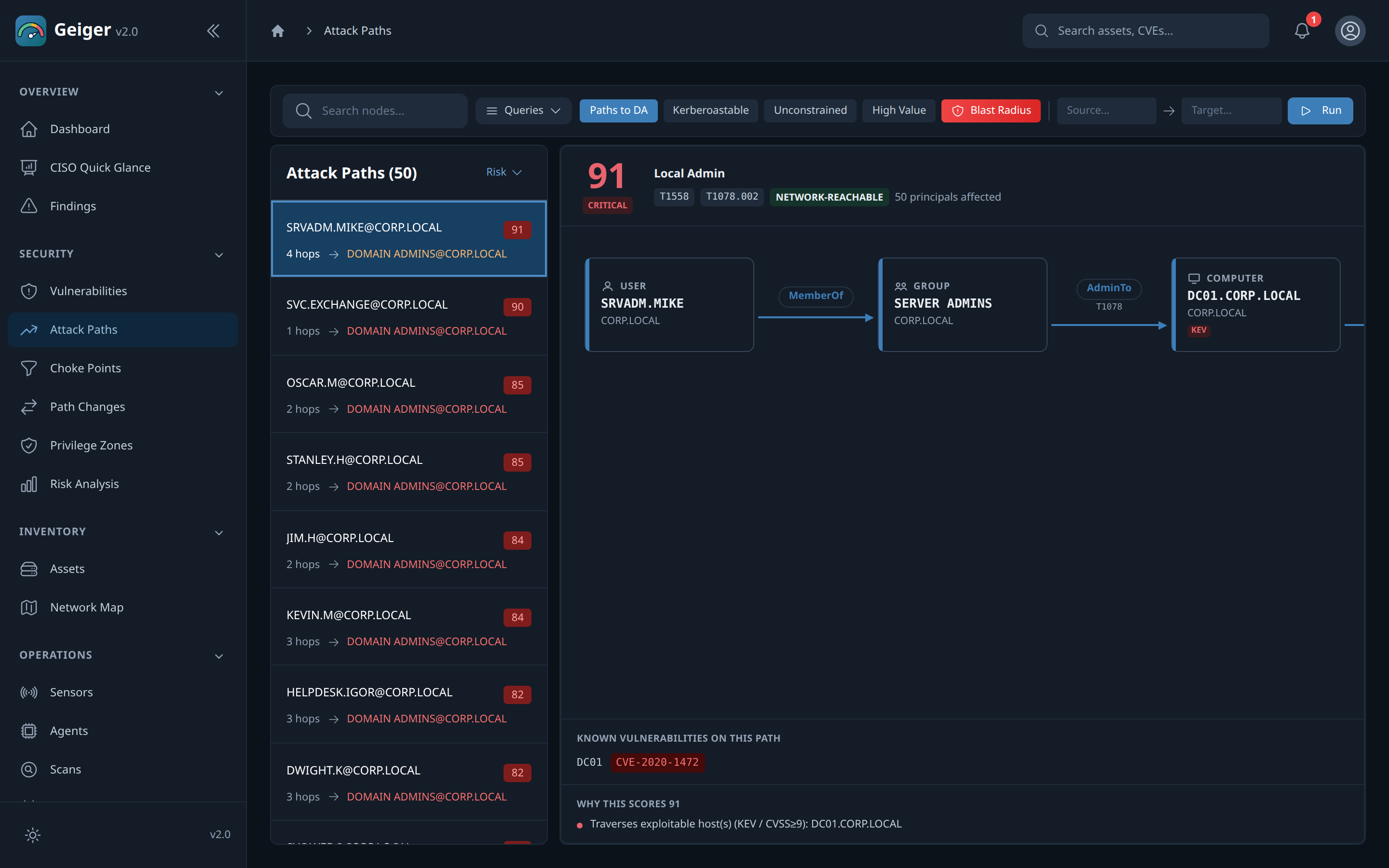
Task: Collapse the INVENTORY section
Action: (x=218, y=532)
